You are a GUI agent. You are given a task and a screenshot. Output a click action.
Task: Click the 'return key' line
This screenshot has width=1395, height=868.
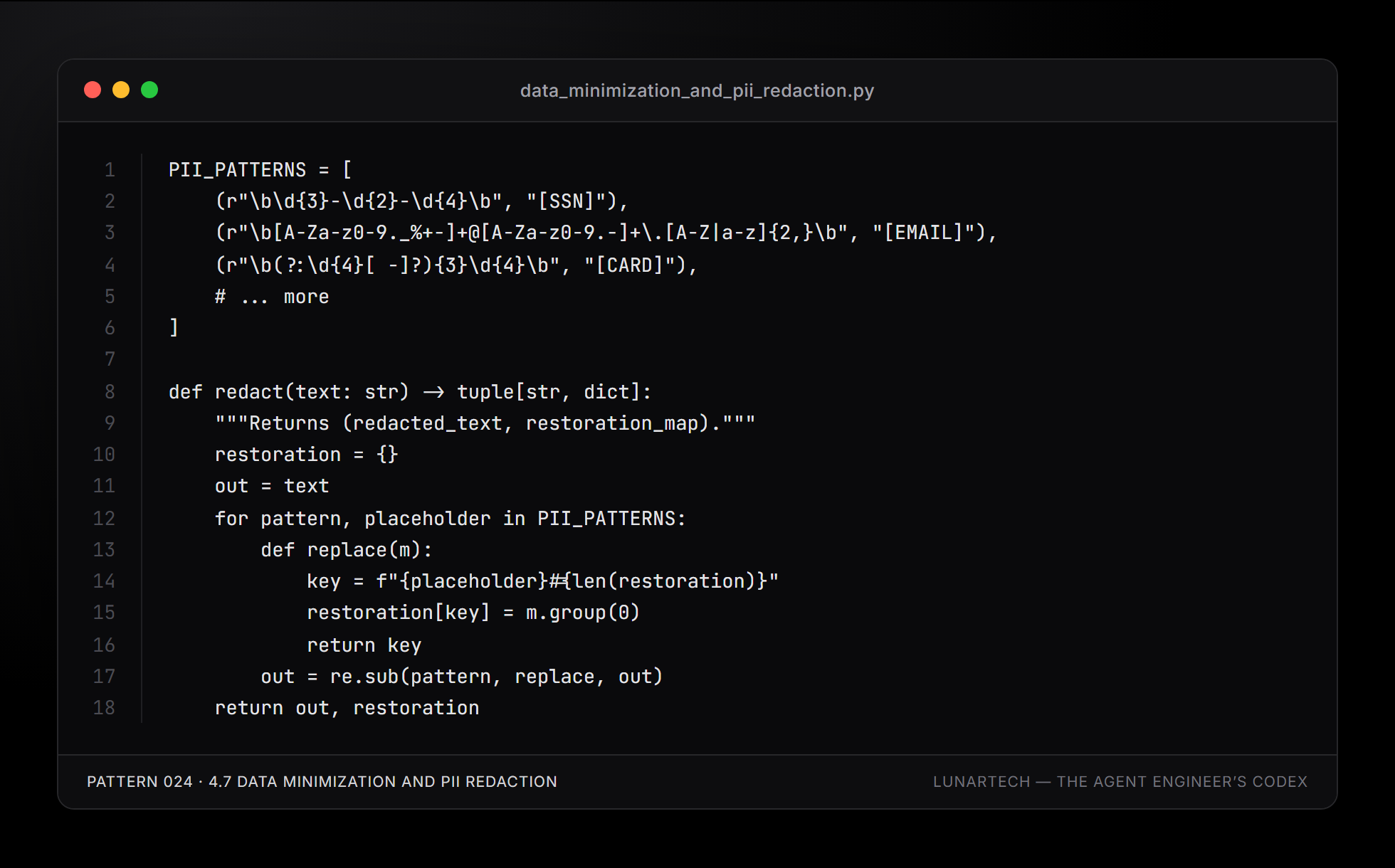click(364, 645)
